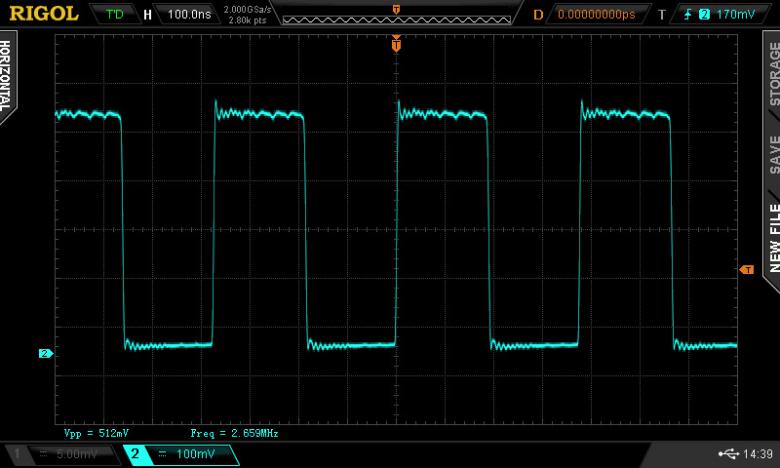
Task: Open the 100.0ns timebase scale setting
Action: [190, 14]
